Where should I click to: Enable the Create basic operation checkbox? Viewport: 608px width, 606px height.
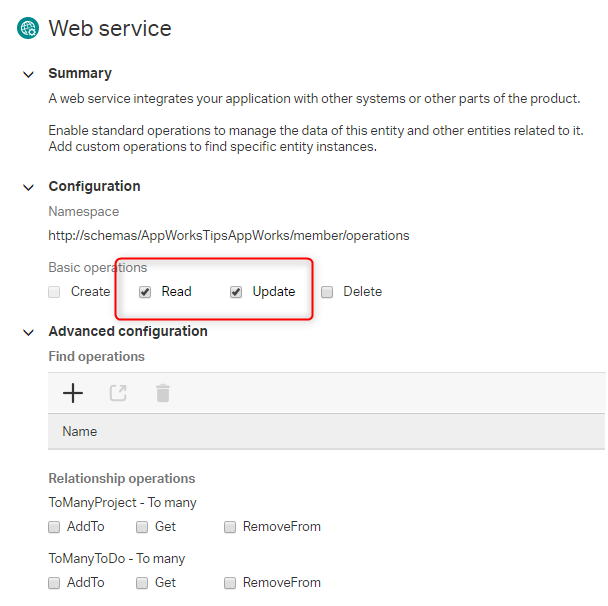[x=55, y=292]
